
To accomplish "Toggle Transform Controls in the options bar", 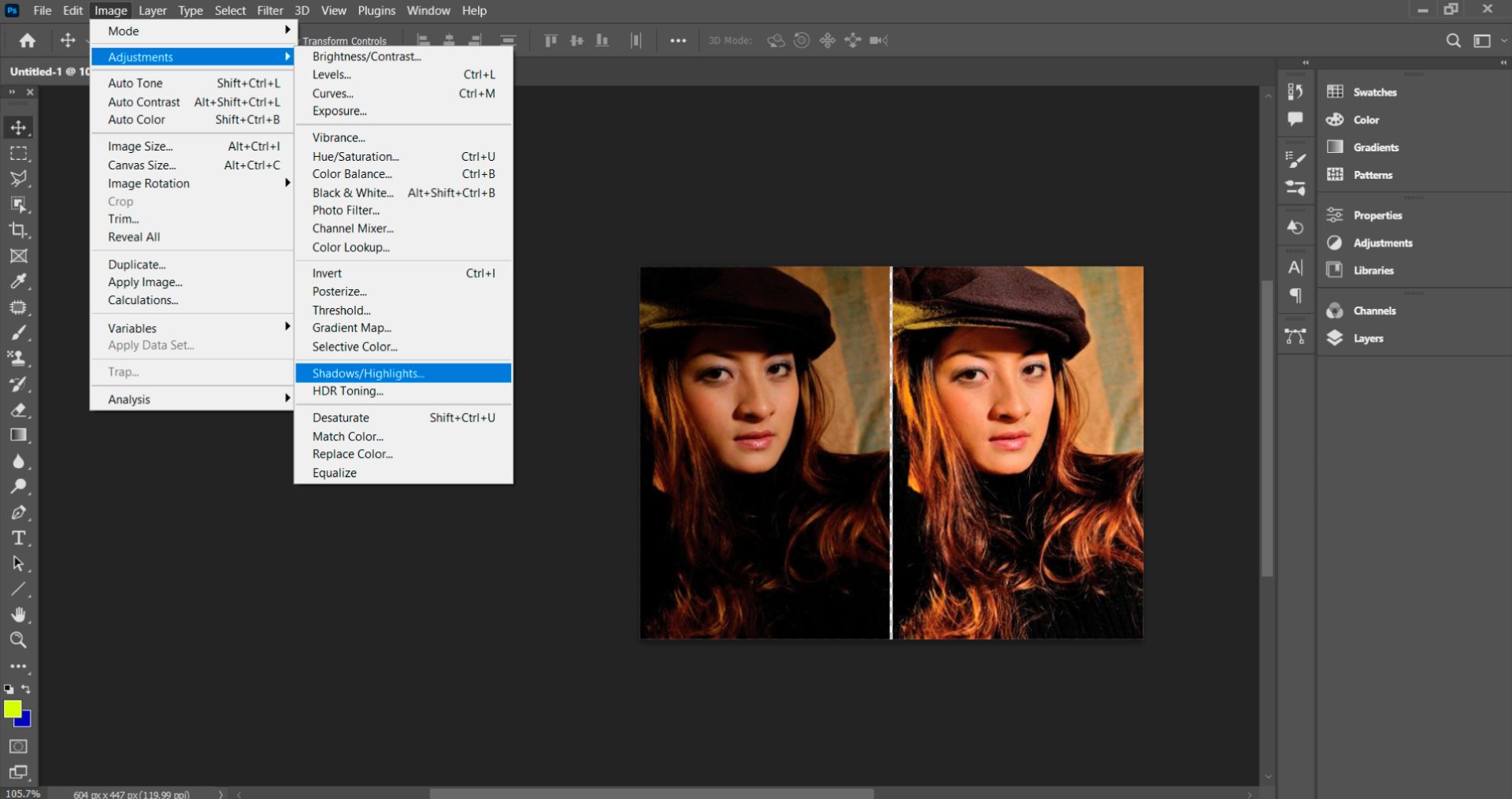I will pyautogui.click(x=345, y=40).
